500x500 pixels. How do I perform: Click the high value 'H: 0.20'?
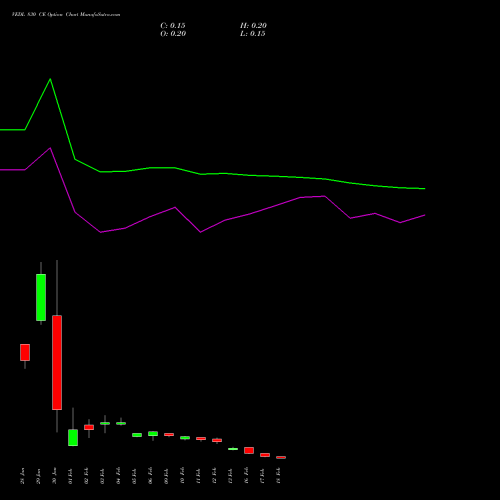[253, 26]
